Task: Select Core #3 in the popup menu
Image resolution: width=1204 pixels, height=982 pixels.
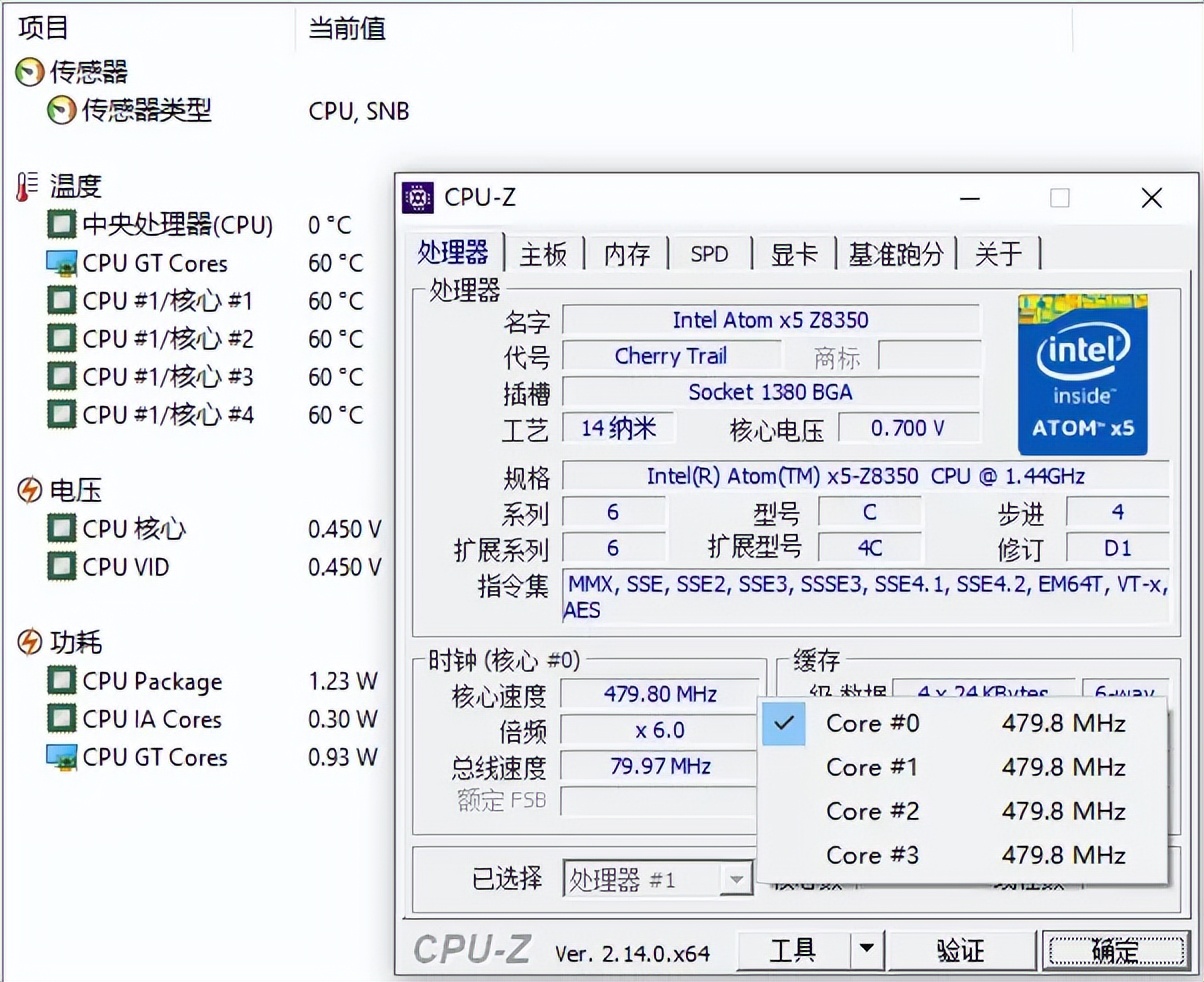Action: point(962,855)
